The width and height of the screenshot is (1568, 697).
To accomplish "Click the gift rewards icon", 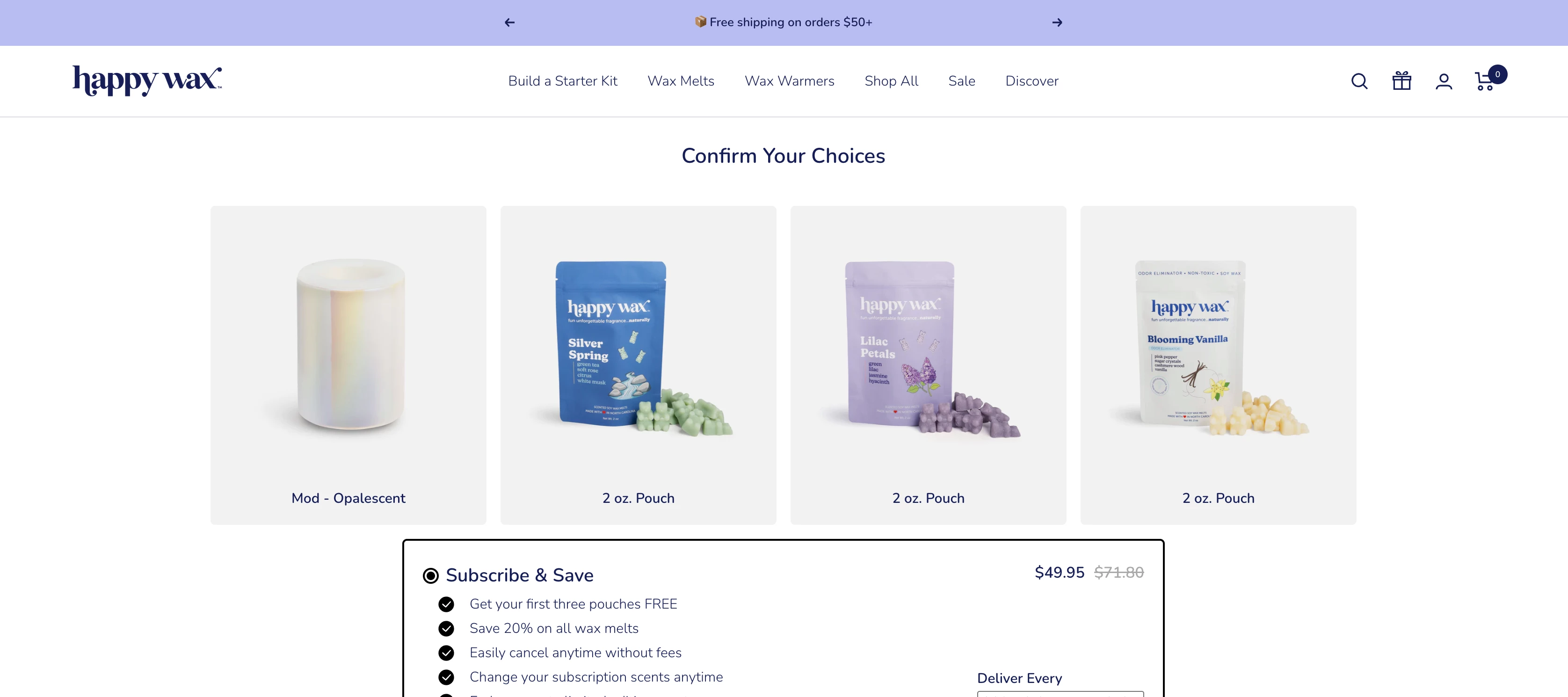I will (x=1401, y=81).
